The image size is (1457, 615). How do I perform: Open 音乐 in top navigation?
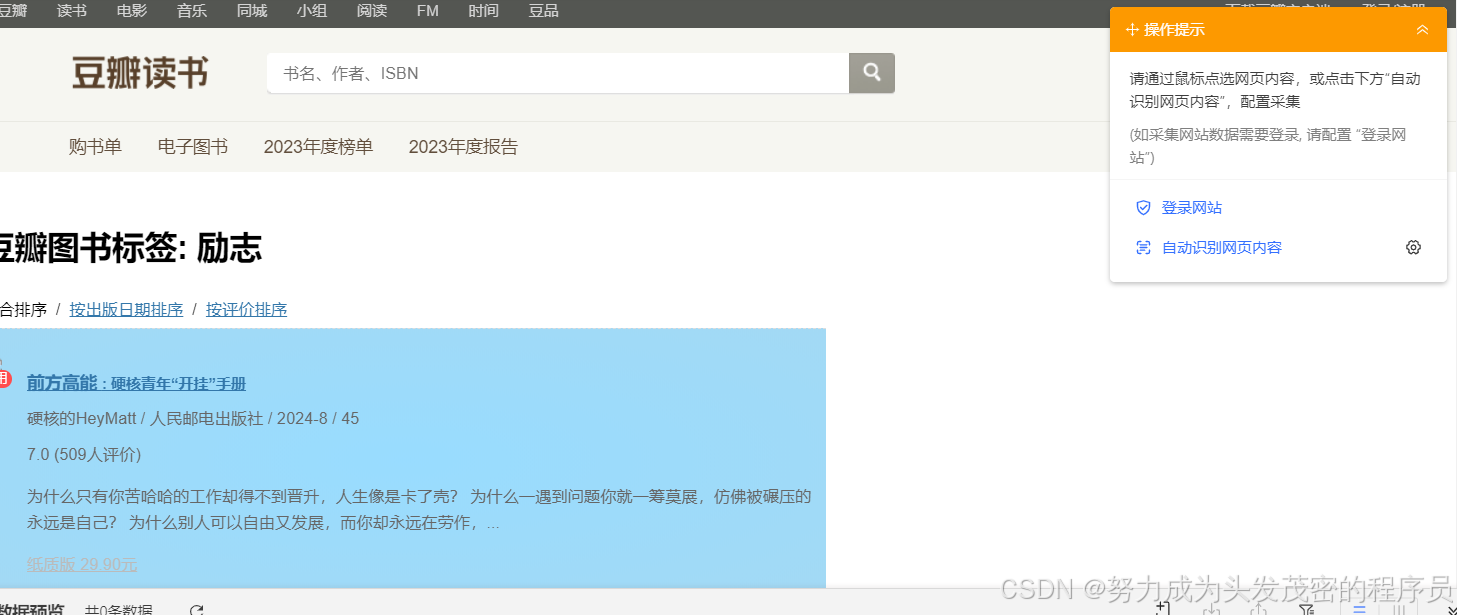pos(192,11)
